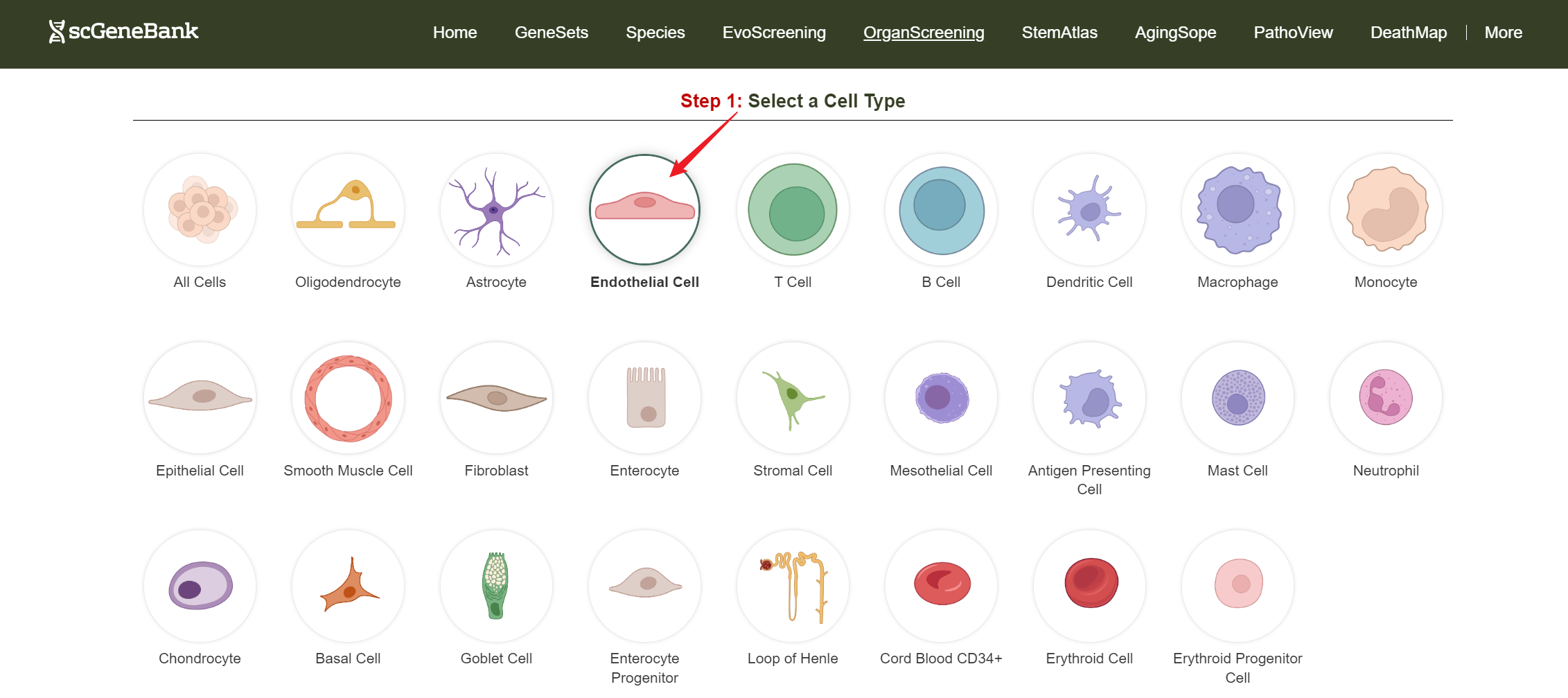
Task: Open the GeneSets menu item
Action: [x=551, y=33]
